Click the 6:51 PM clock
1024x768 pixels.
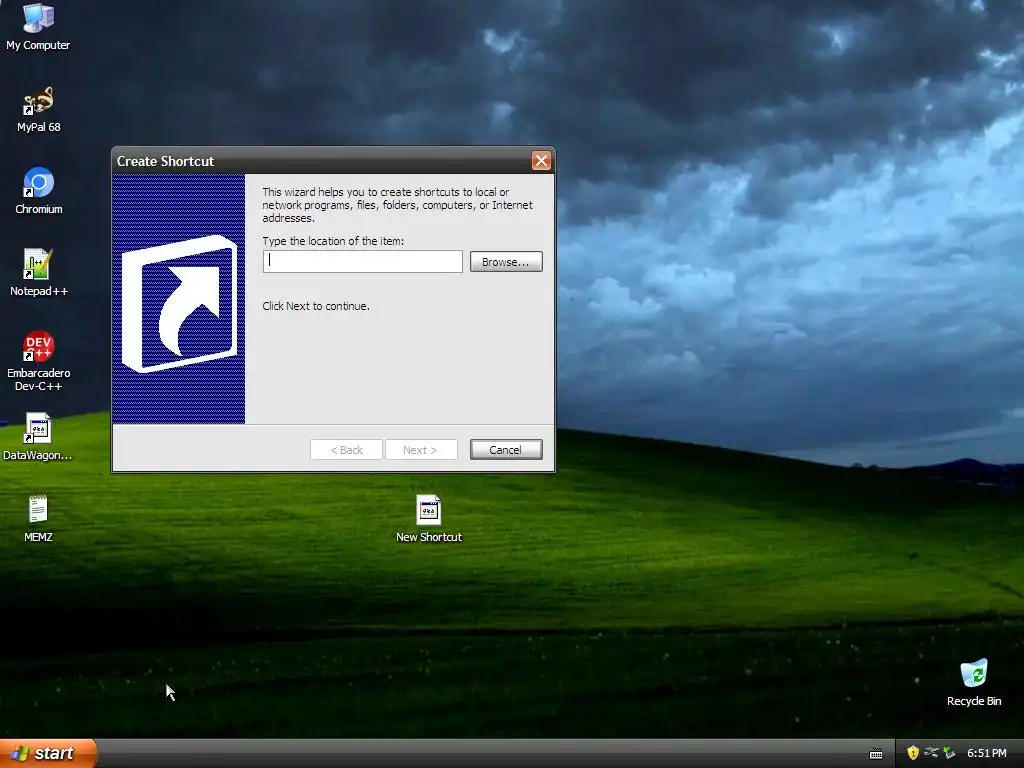coord(987,753)
